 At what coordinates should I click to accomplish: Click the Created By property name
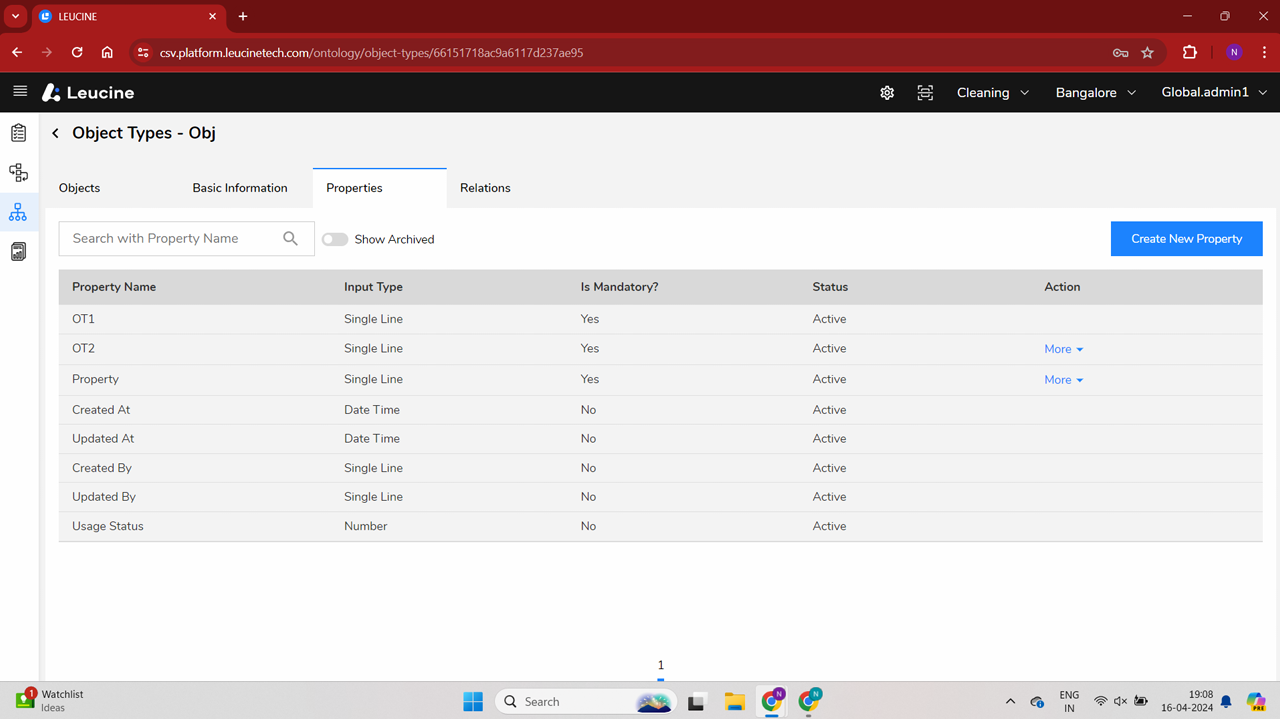102,468
